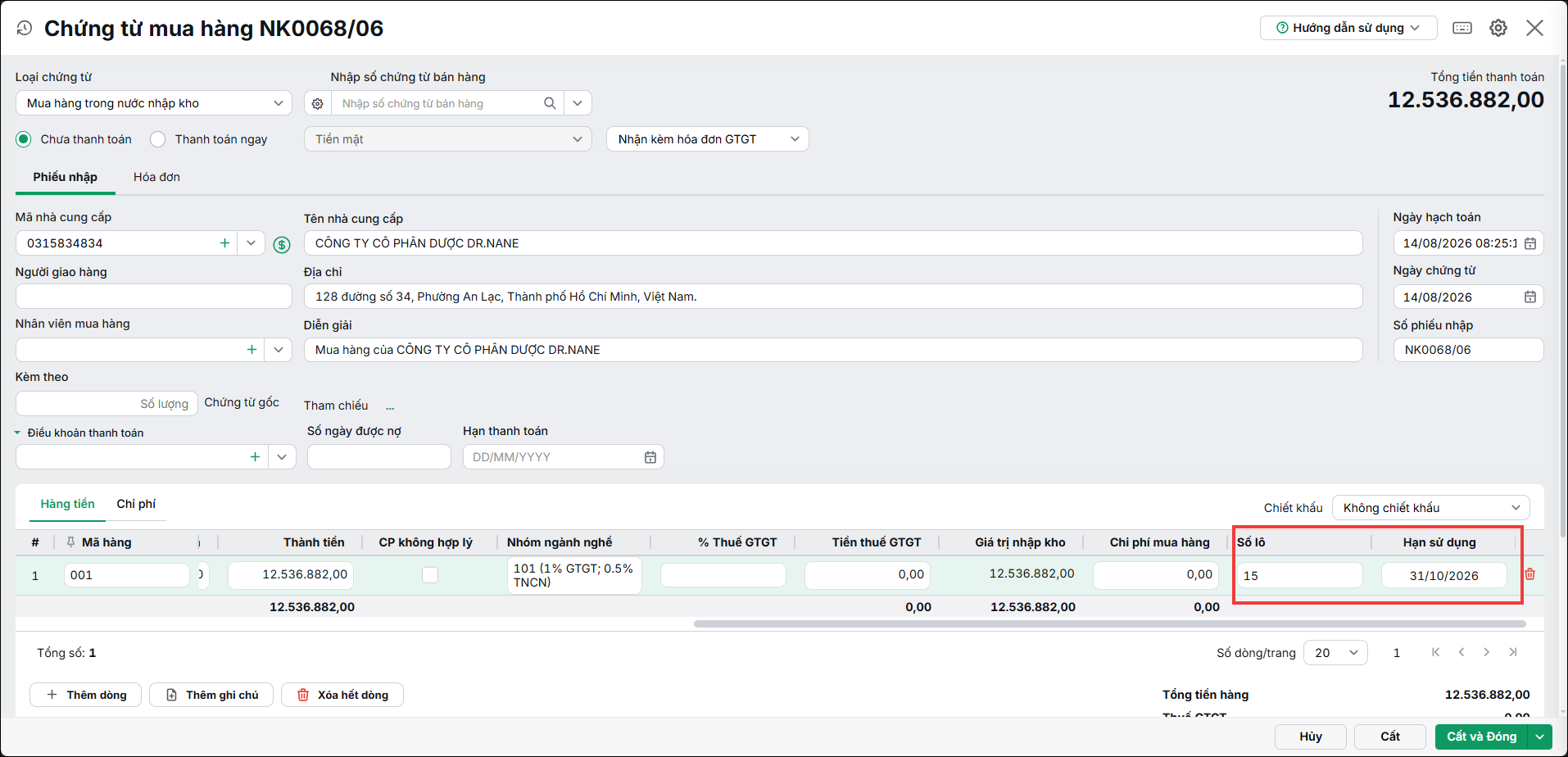1568x757 pixels.
Task: Switch to Hàng tiền tab
Action: 68,504
